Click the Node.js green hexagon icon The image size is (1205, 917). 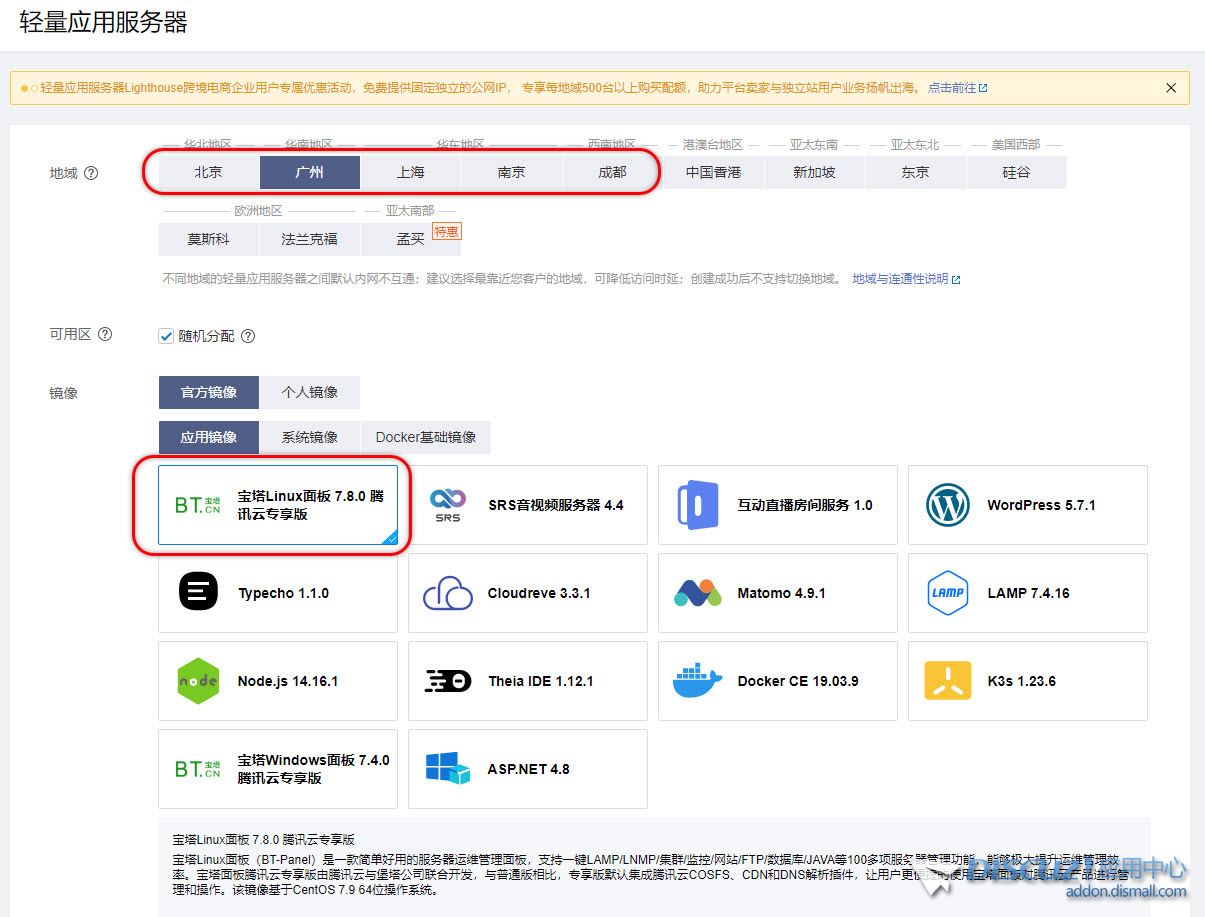(x=198, y=681)
